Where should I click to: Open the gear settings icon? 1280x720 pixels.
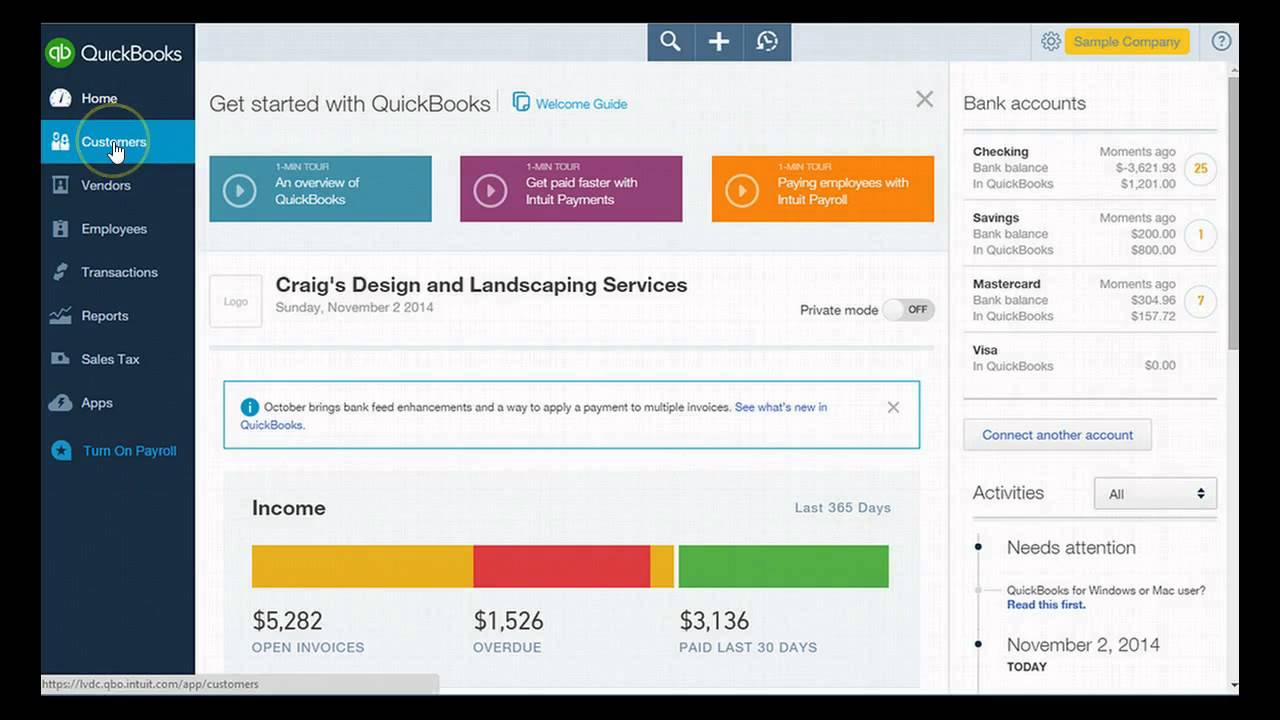[x=1050, y=42]
